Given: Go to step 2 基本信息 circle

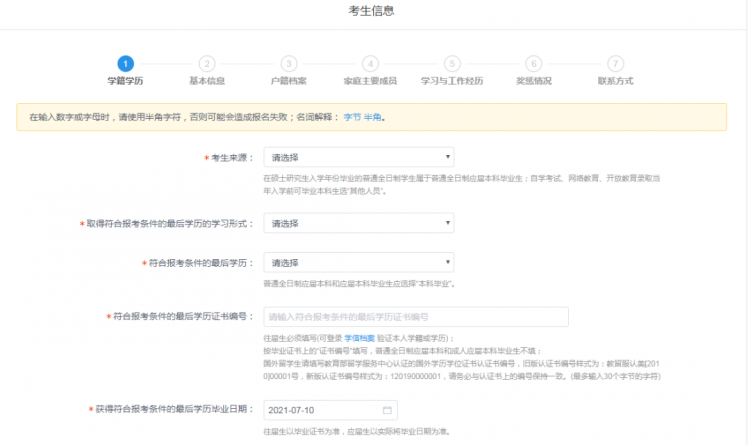Looking at the screenshot, I should click(x=207, y=64).
